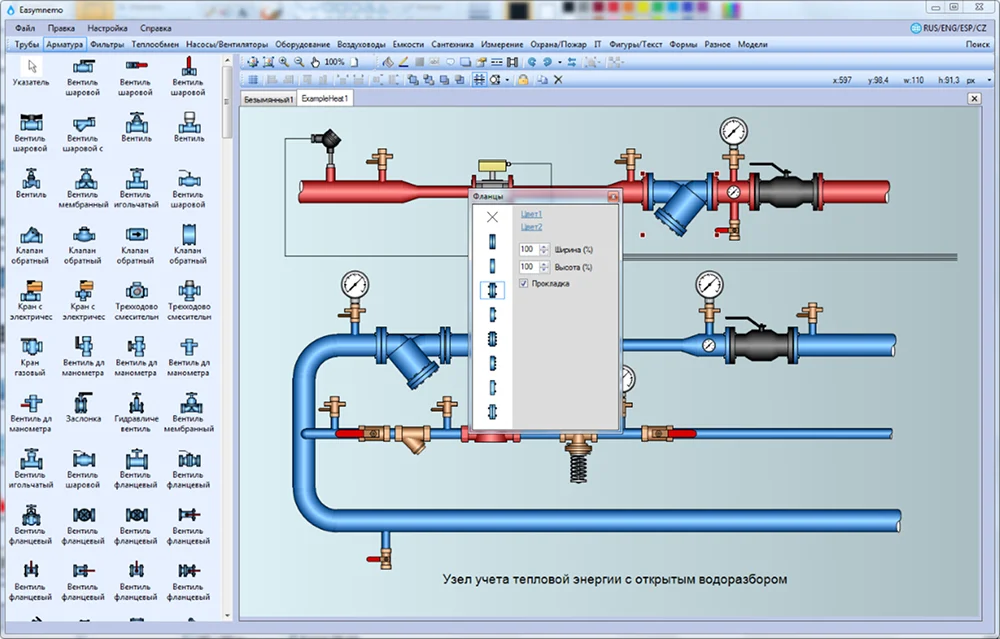Viewport: 1000px width, 639px height.
Task: Switch to the Безымянный1 document tab
Action: pyautogui.click(x=267, y=100)
